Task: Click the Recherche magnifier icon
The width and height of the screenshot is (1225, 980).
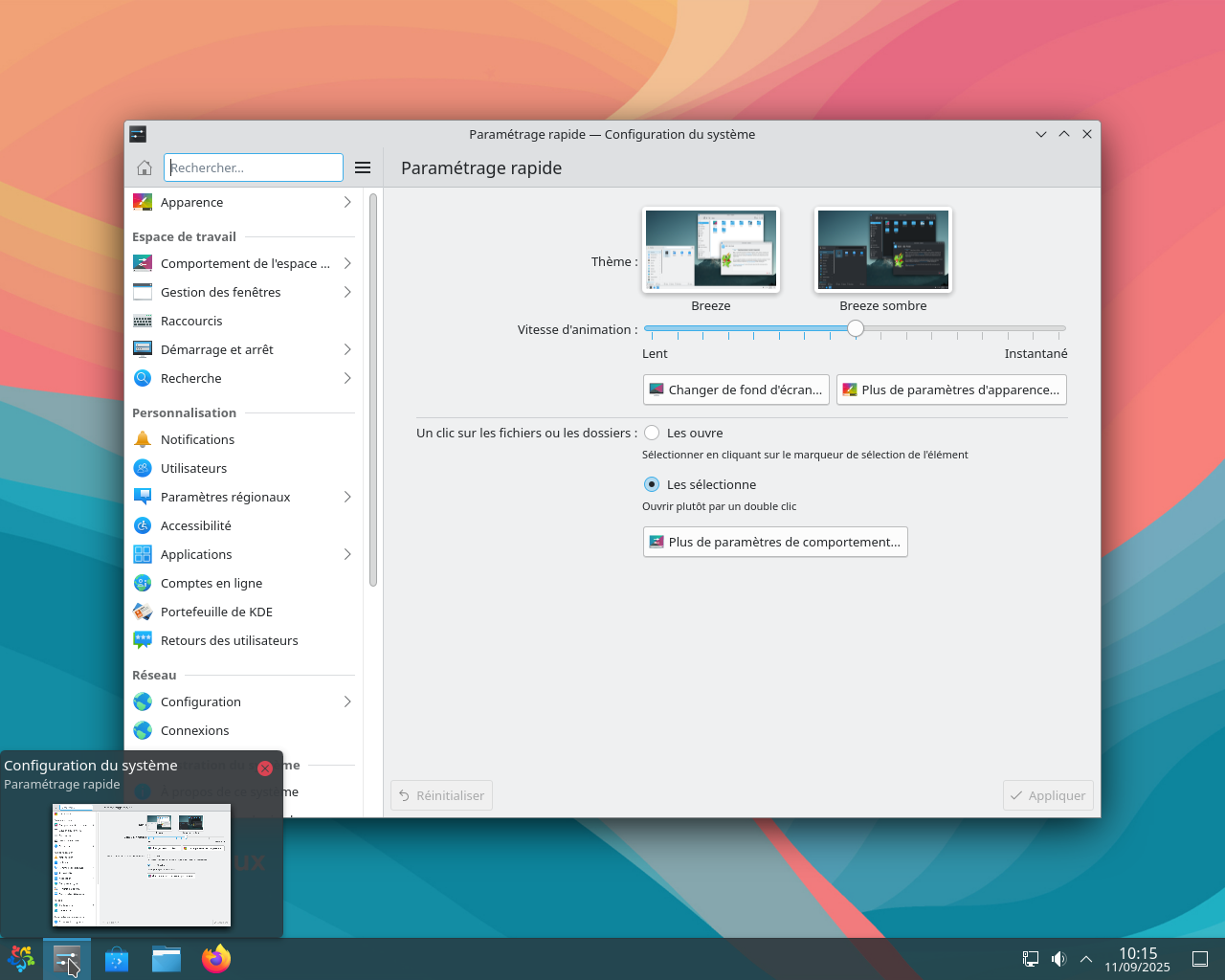Action: pyautogui.click(x=143, y=378)
